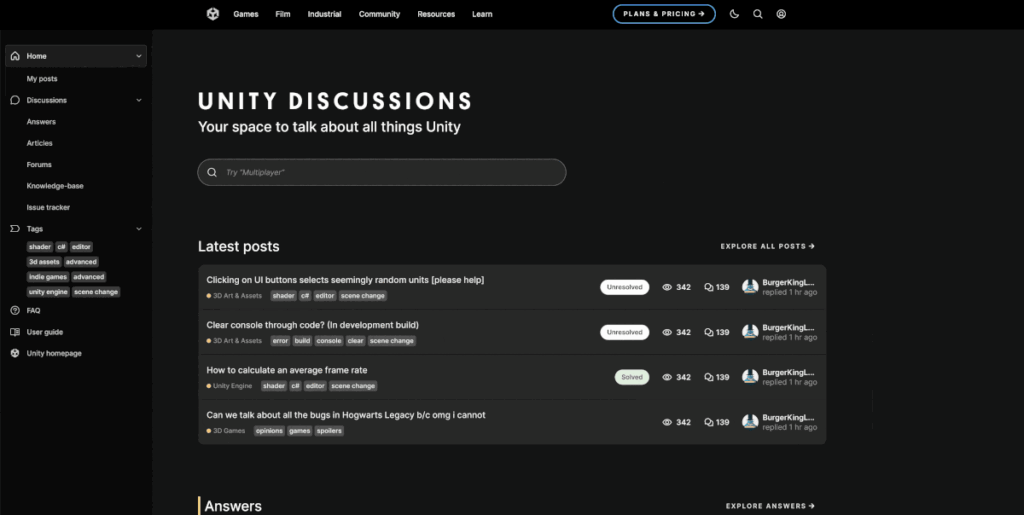Click the FAQ question mark icon

coord(15,311)
